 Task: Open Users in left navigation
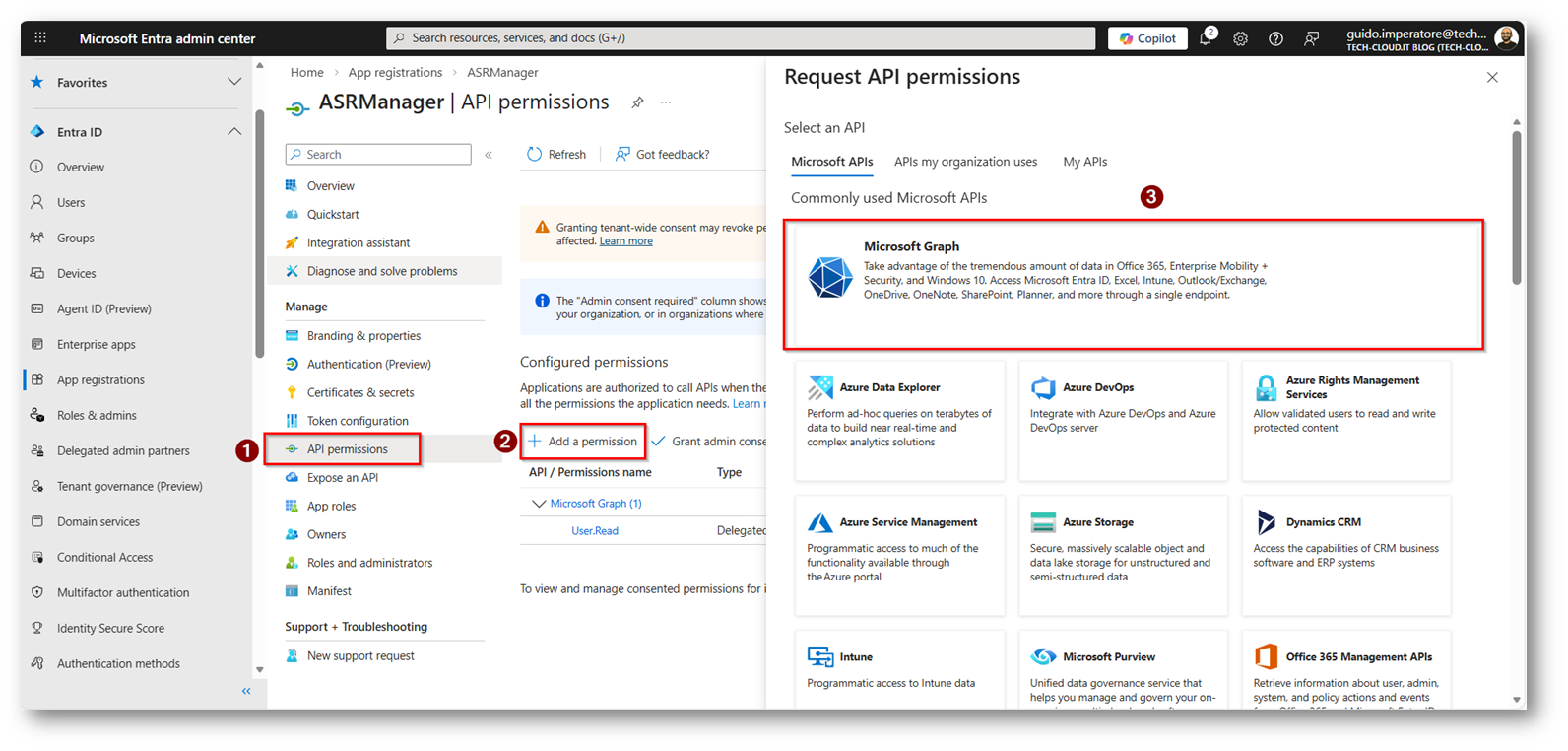pyautogui.click(x=71, y=202)
